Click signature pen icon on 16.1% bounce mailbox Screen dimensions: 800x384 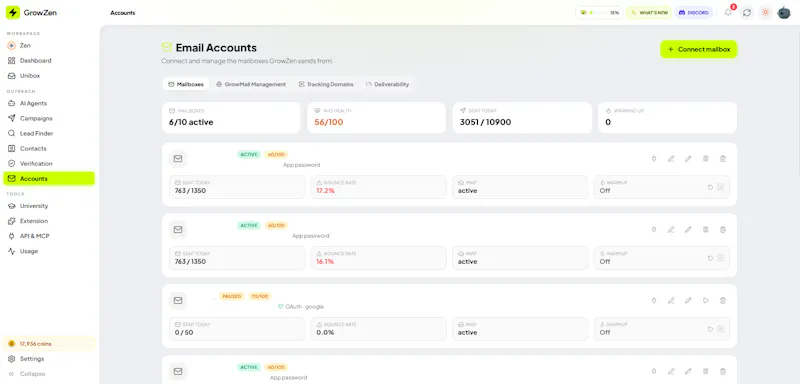[671, 229]
